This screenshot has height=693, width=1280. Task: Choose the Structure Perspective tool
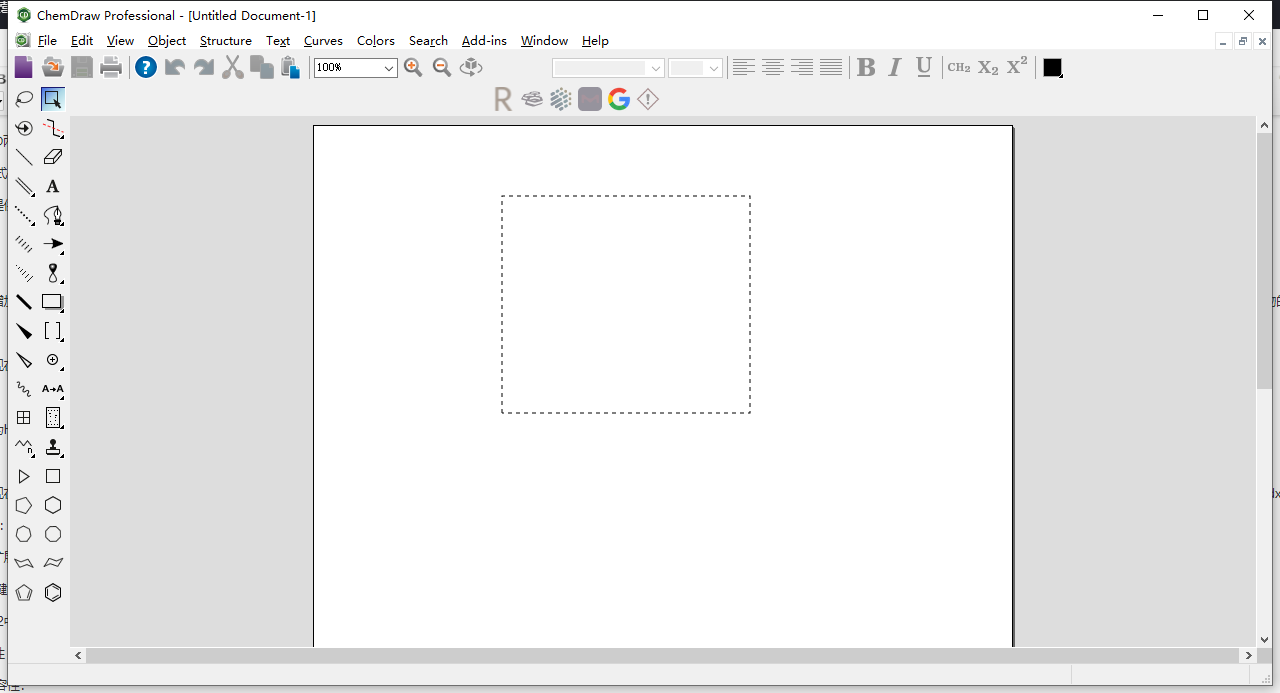[24, 128]
